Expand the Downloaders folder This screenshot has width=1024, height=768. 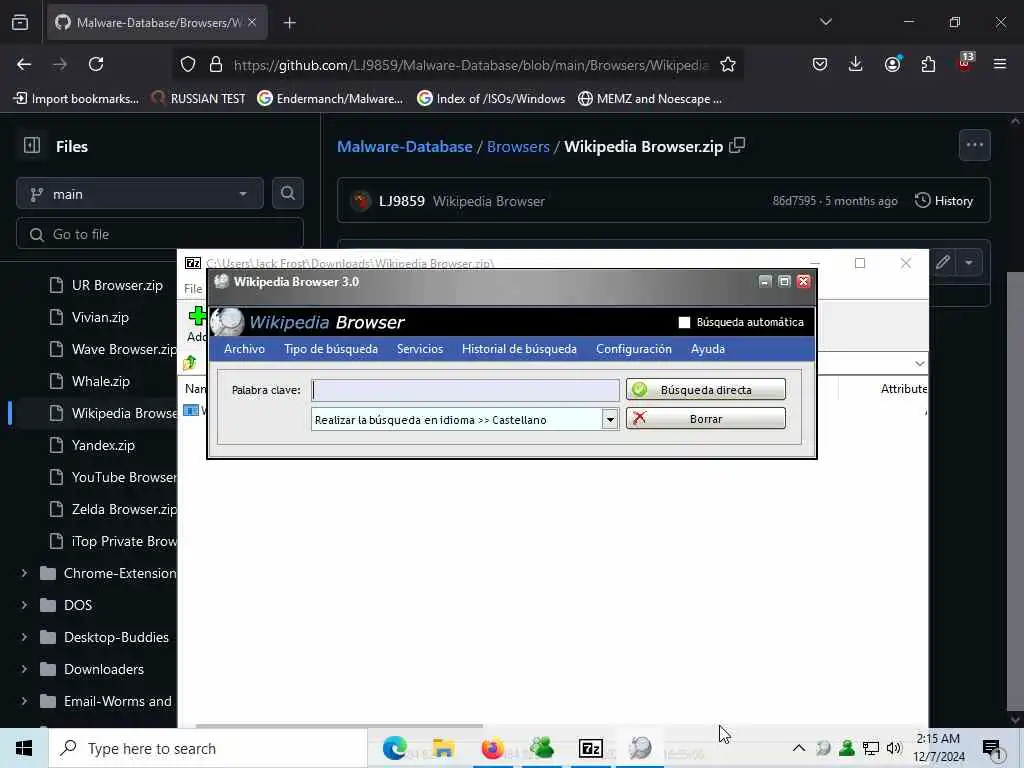pos(24,669)
